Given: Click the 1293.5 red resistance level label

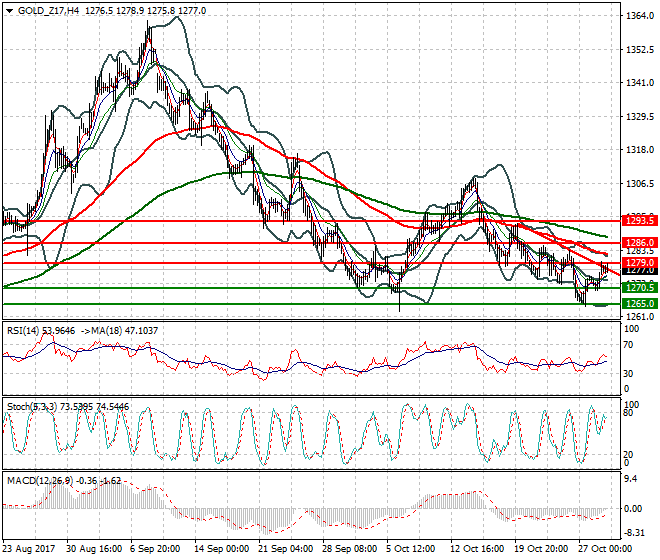Looking at the screenshot, I should click(639, 221).
